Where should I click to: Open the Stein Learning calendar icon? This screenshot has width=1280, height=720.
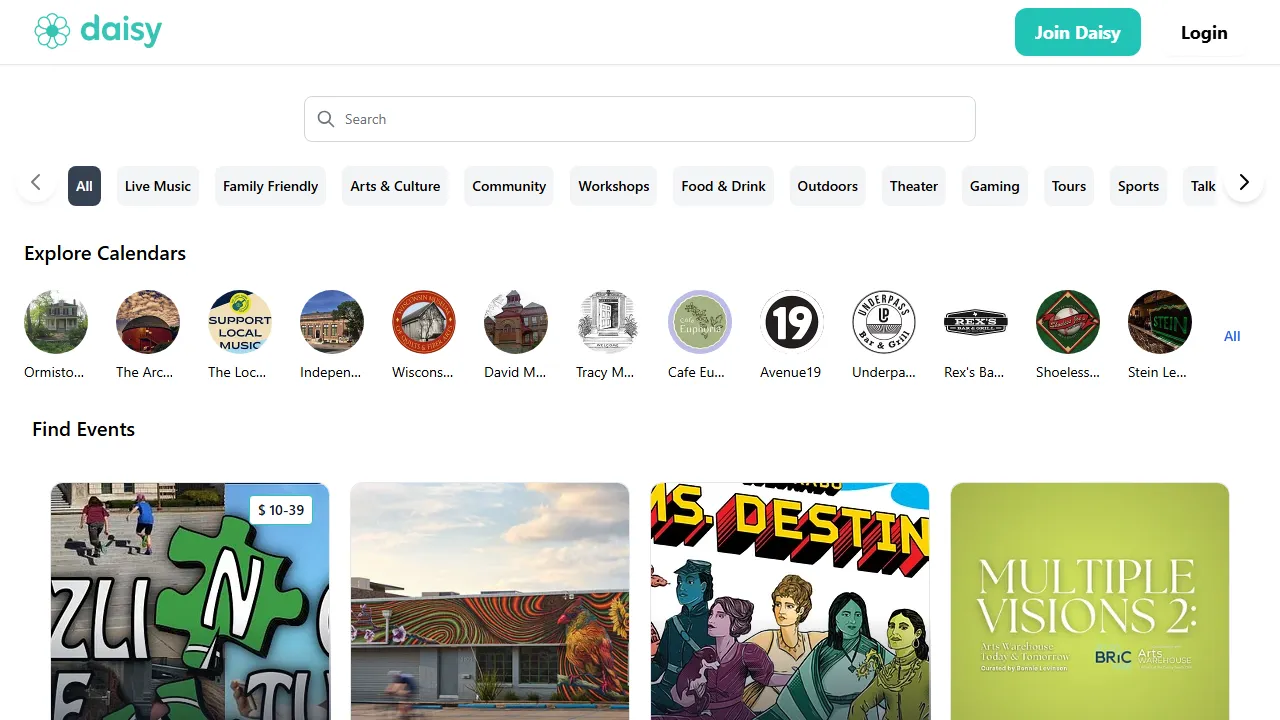[x=1159, y=322]
